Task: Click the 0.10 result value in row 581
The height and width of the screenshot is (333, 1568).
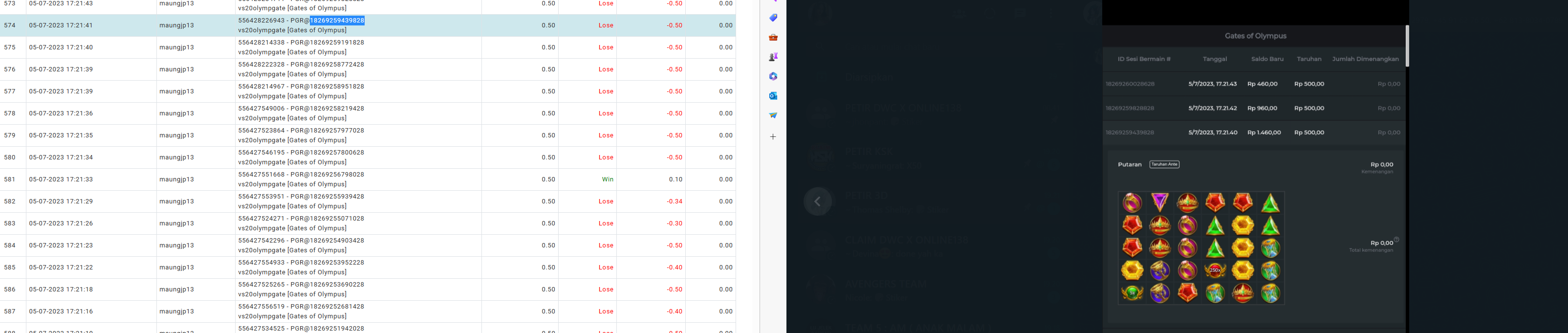Action: pyautogui.click(x=675, y=179)
